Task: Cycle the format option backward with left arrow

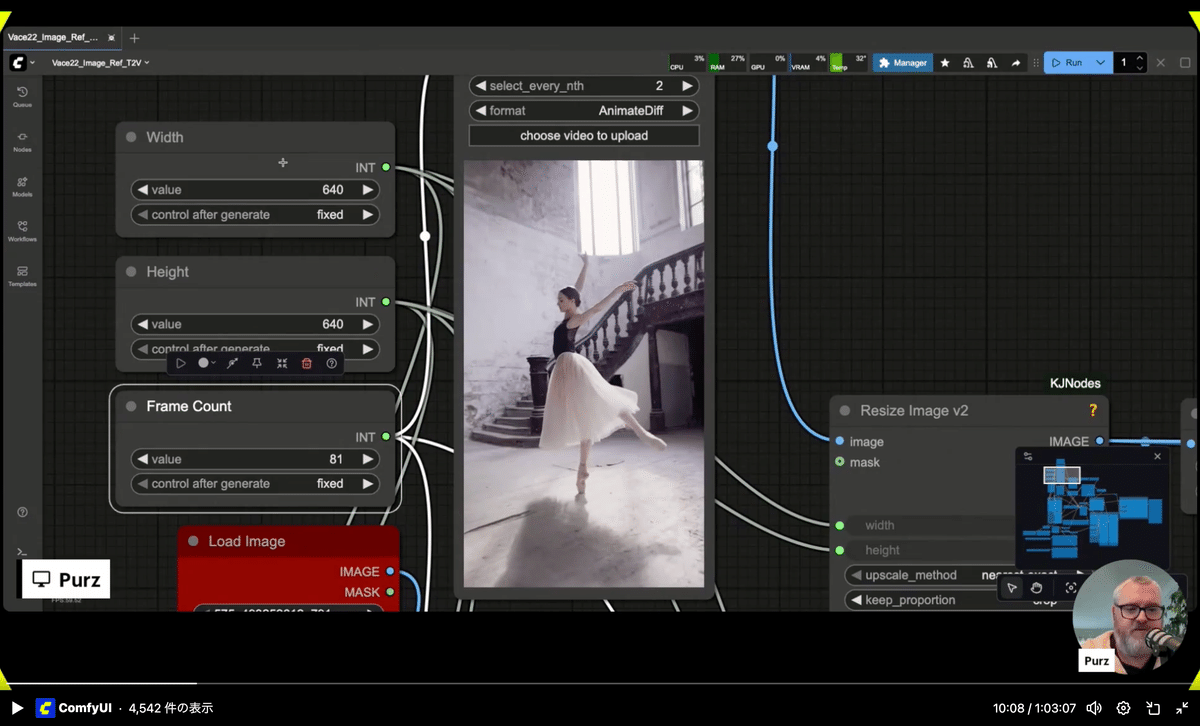Action: tap(480, 111)
